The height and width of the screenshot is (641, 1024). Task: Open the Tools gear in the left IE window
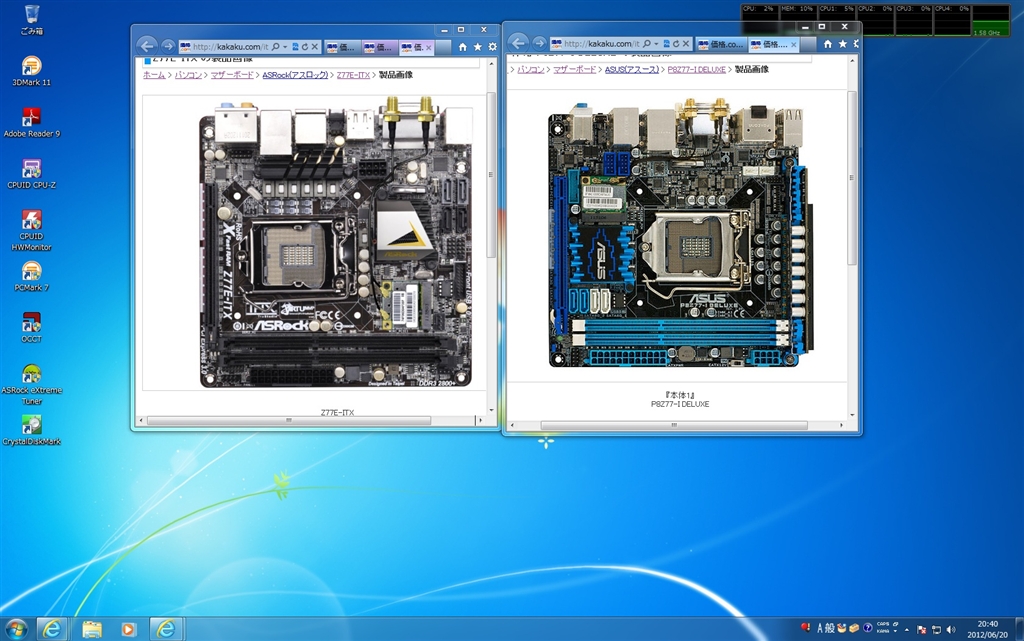492,47
